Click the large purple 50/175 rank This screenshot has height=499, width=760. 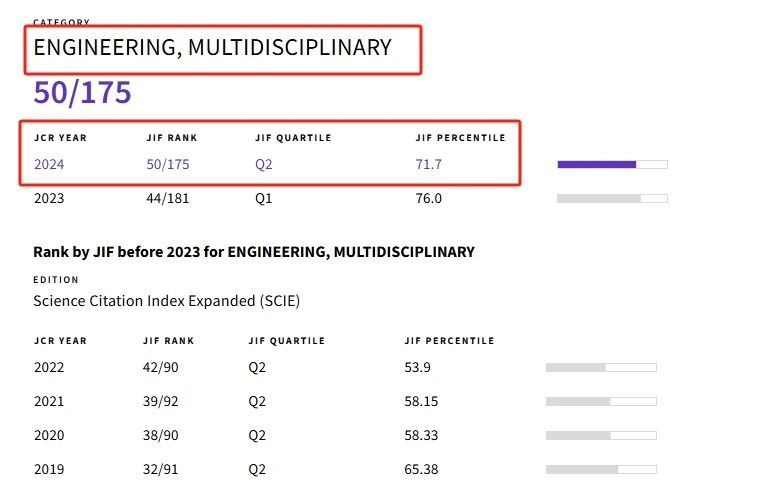point(82,93)
